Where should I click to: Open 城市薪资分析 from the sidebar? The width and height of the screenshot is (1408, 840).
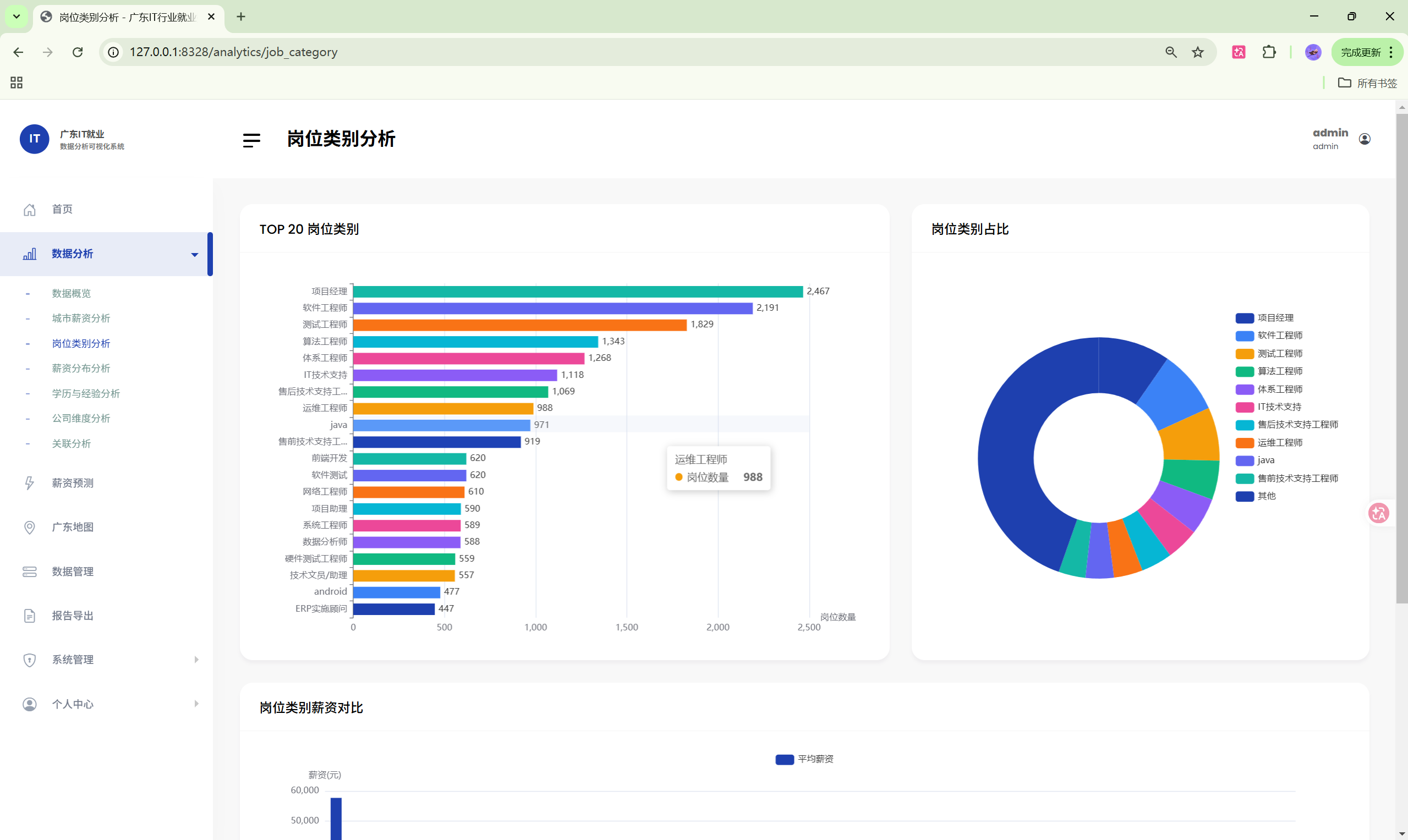pyautogui.click(x=81, y=318)
